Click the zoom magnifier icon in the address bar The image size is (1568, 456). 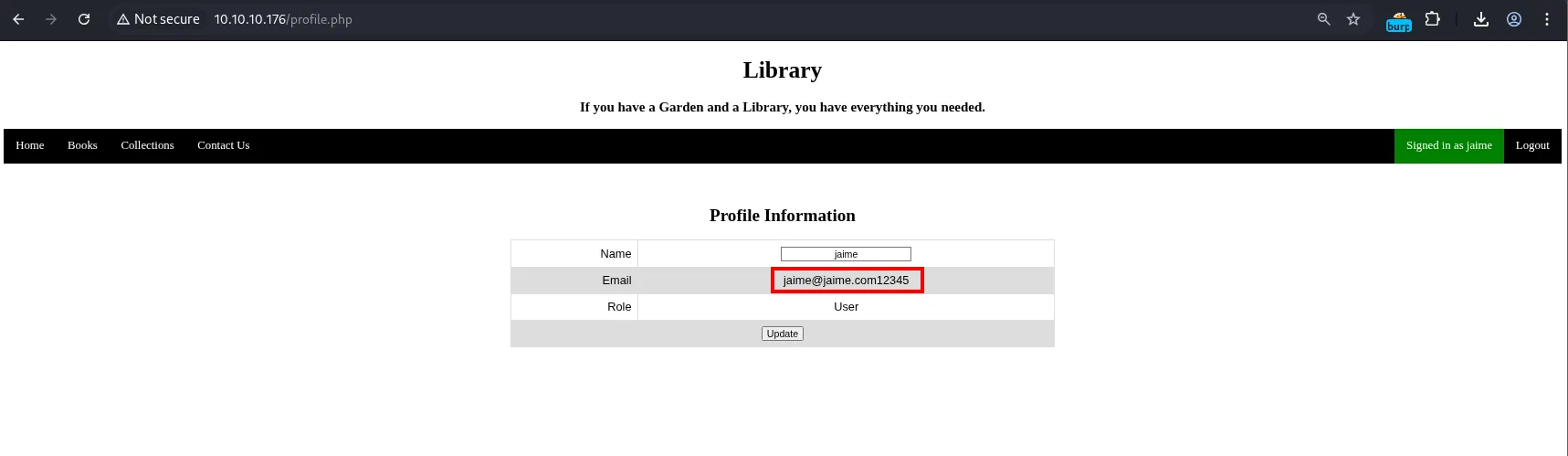coord(1323,19)
